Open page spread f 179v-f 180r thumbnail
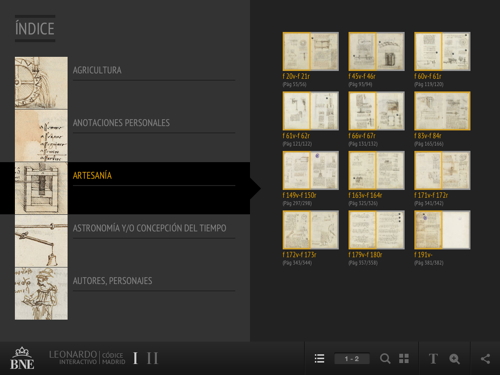Viewport: 500px width, 375px height. [x=376, y=230]
